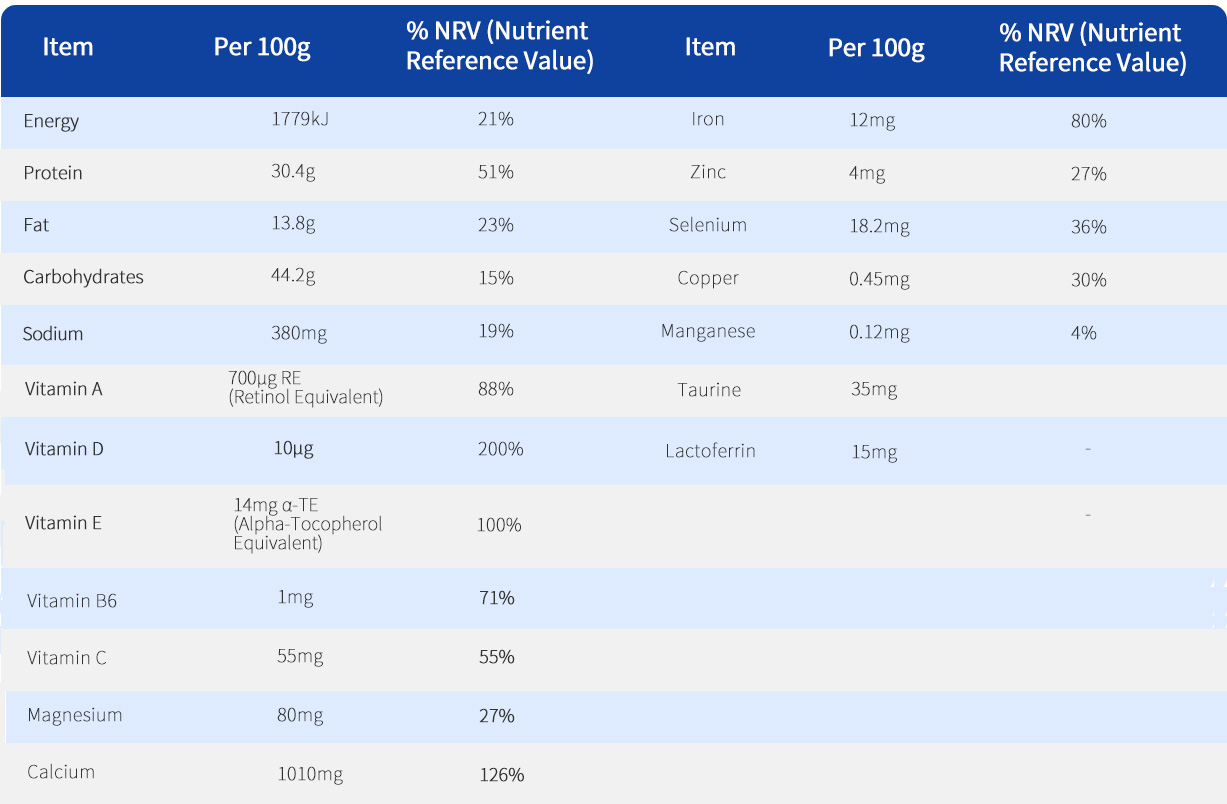The image size is (1227, 804).
Task: Click the left Per 100g header
Action: 262,47
